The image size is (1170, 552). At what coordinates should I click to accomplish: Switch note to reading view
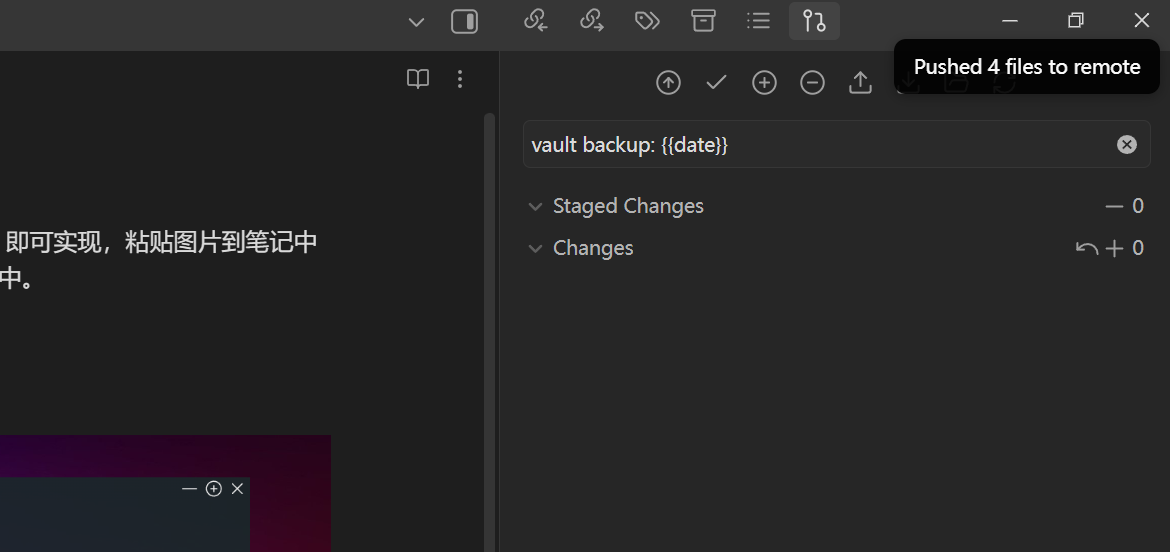(x=418, y=79)
